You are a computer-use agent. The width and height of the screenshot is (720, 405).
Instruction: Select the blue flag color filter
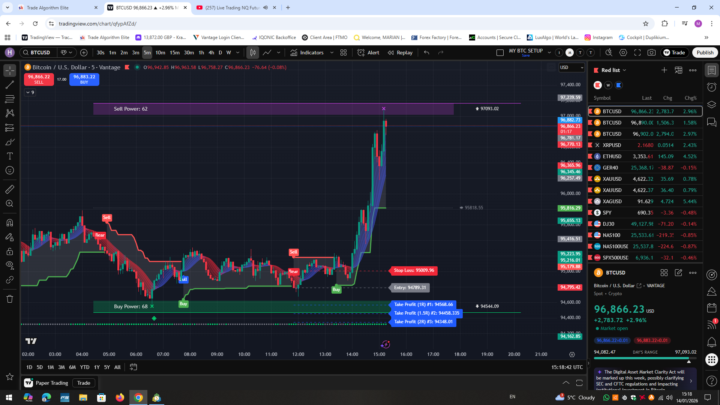click(x=619, y=85)
